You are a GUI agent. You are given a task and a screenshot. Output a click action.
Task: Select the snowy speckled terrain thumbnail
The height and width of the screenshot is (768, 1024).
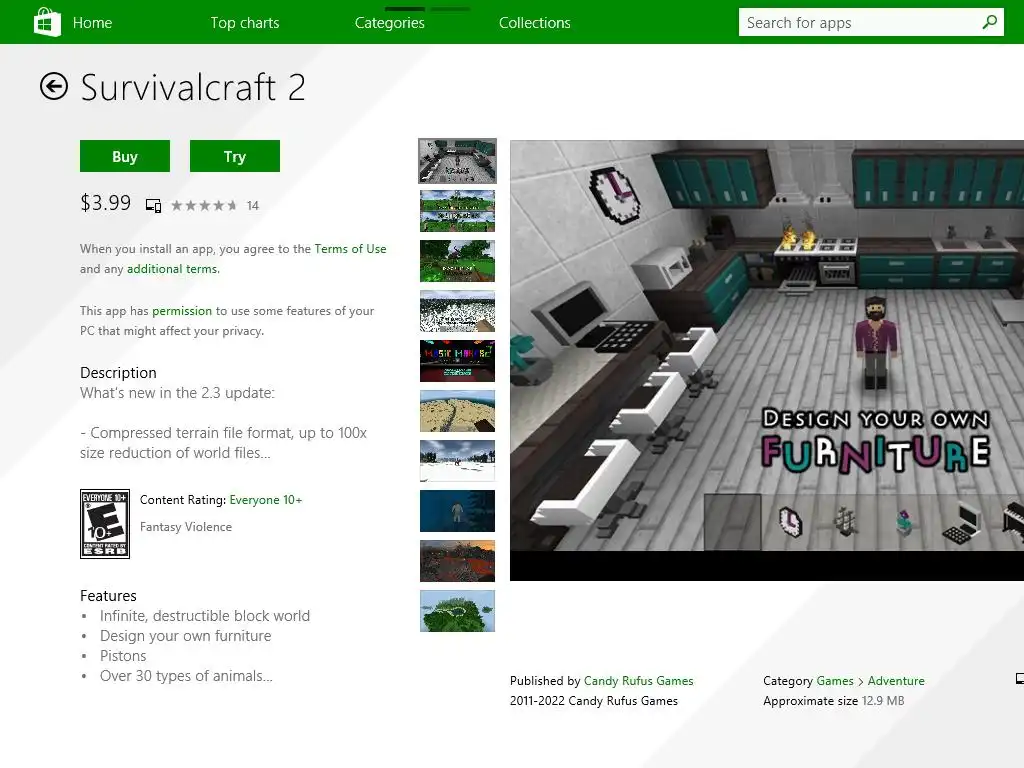457,311
